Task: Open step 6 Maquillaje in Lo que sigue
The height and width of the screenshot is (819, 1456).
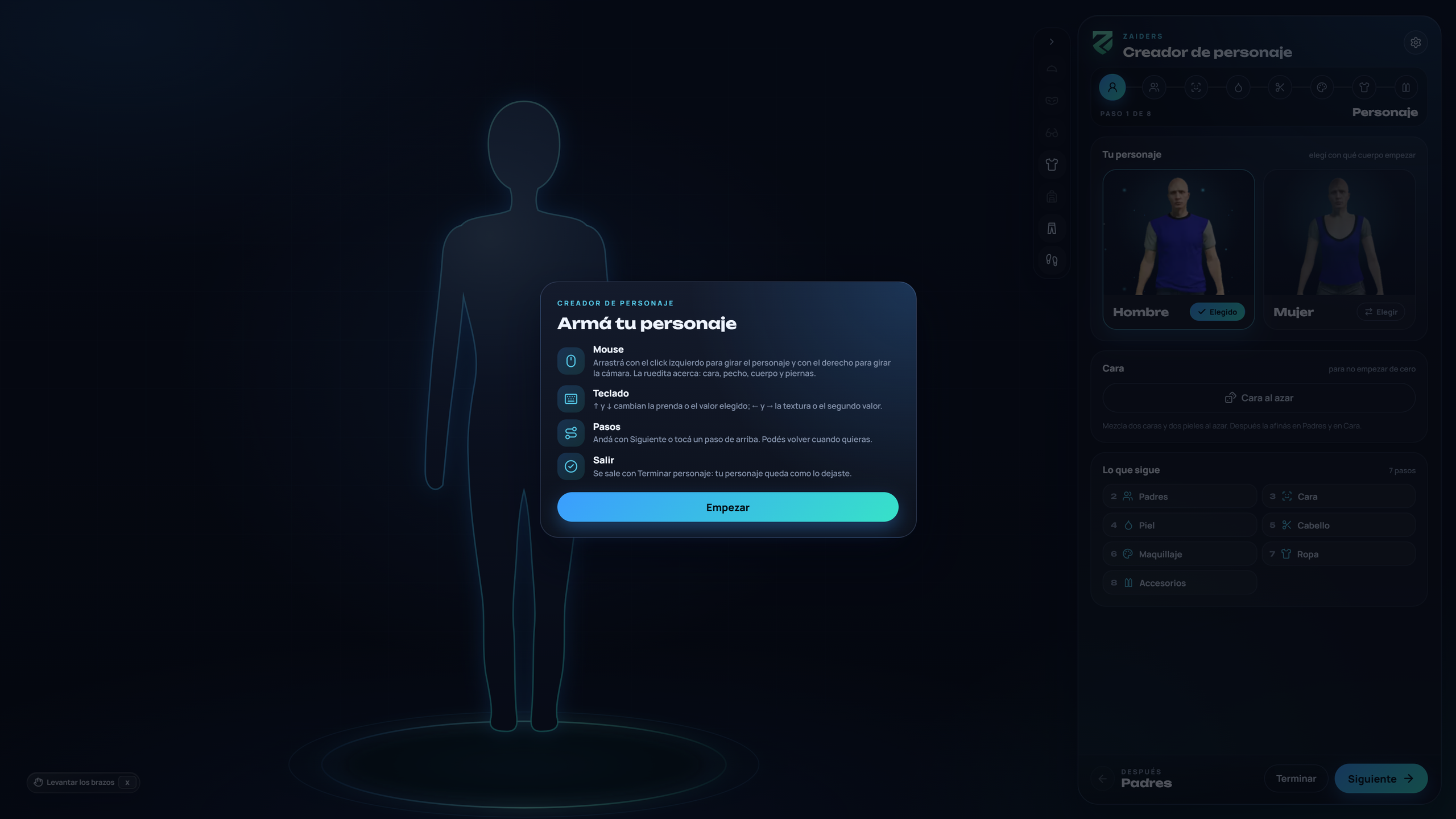Action: click(1180, 554)
